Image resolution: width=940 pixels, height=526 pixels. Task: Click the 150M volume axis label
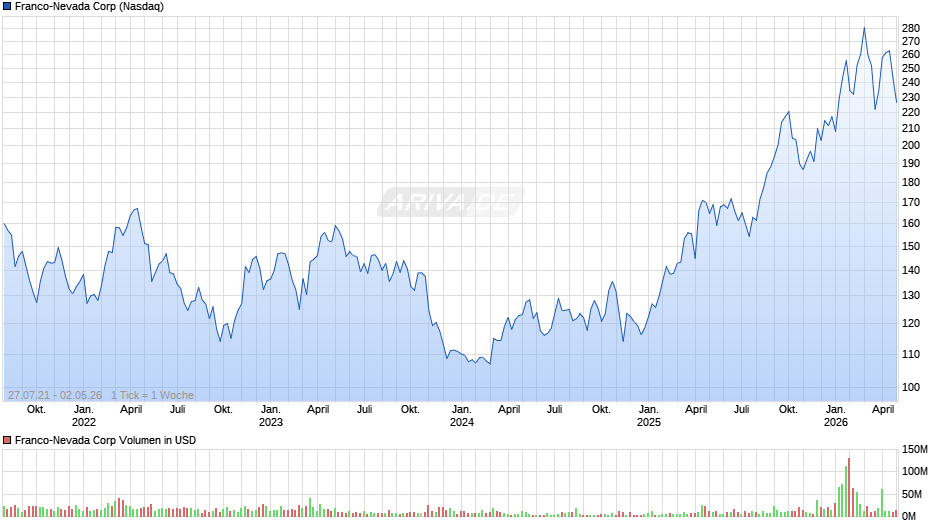[915, 449]
